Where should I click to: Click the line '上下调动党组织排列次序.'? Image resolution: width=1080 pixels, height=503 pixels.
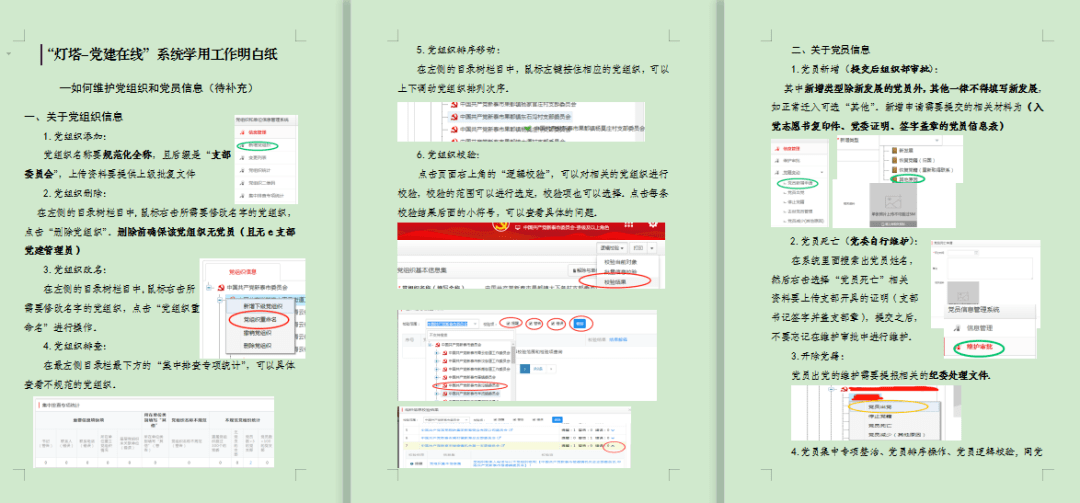[453, 88]
